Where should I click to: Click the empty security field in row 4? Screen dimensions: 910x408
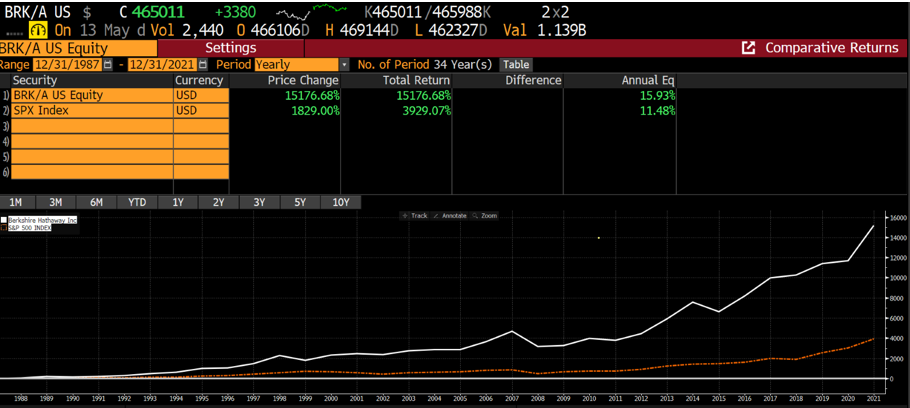(x=92, y=141)
